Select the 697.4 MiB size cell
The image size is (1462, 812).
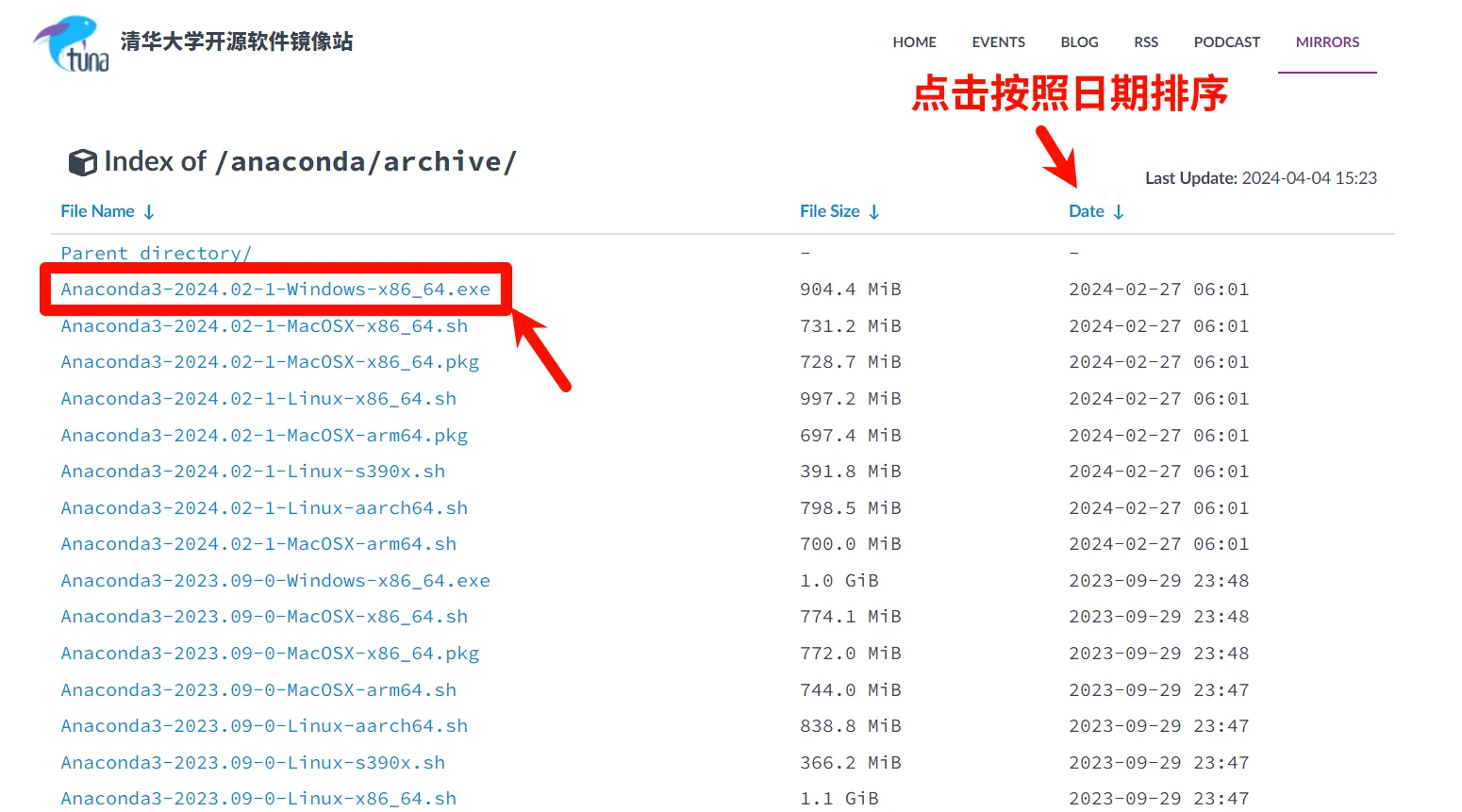coord(851,436)
